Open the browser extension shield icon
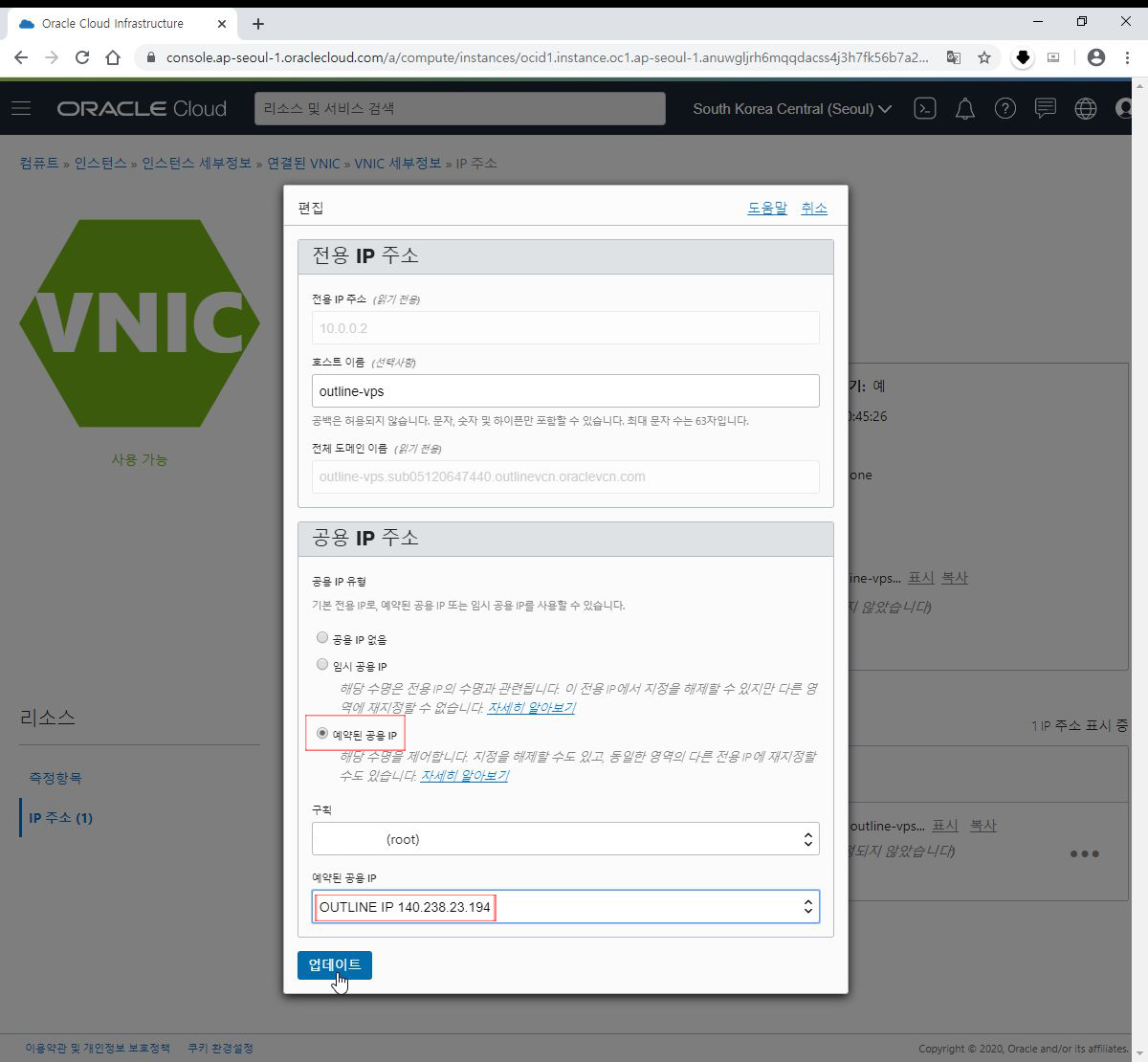Viewport: 1148px width, 1062px height. coord(1023,57)
